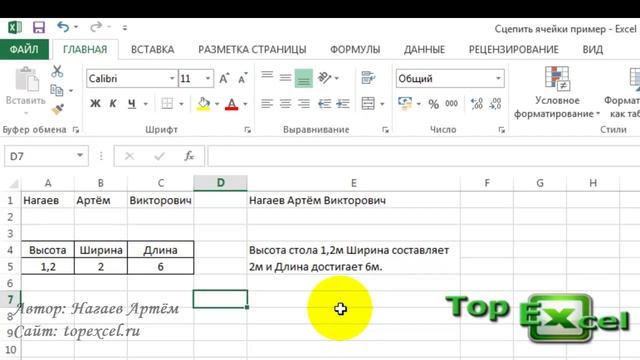Open the ДАННЫЕ tab

424,49
